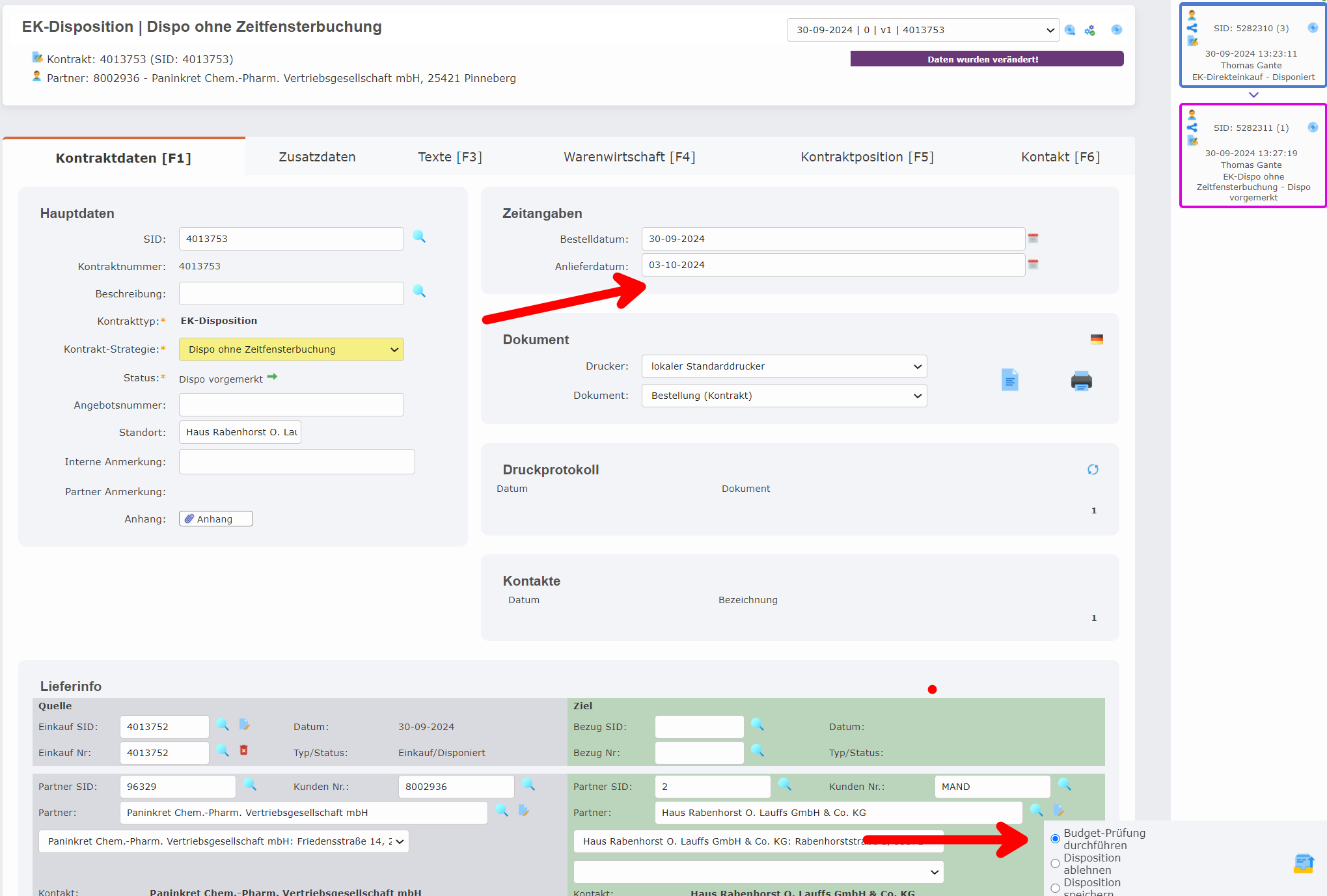Open the blue document preview icon

tap(1009, 380)
